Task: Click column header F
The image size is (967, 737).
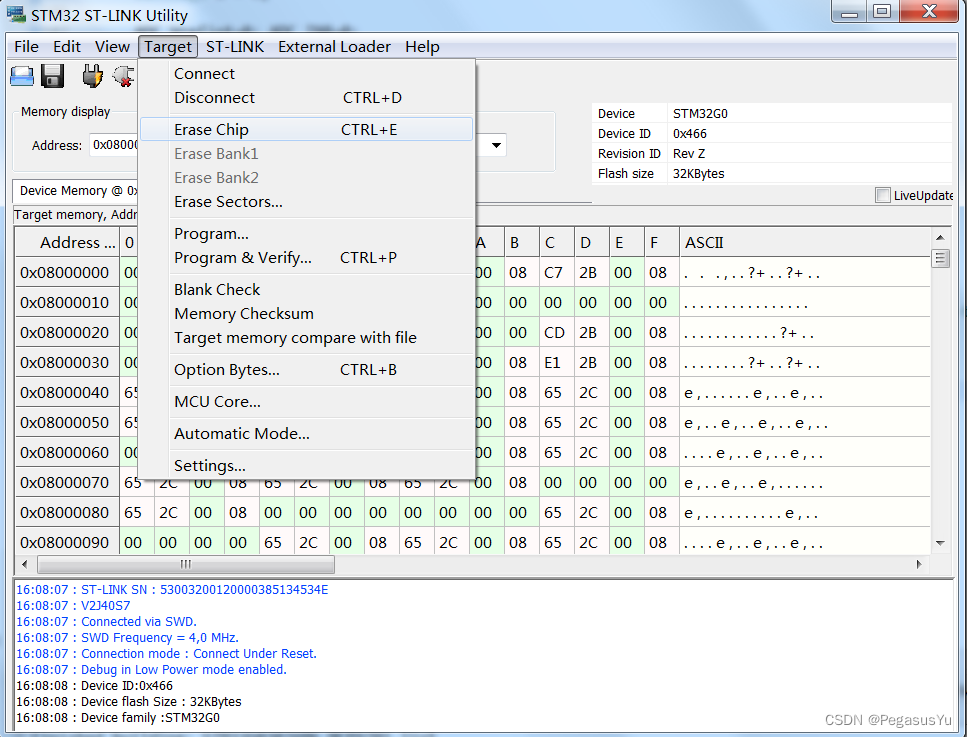Action: [662, 243]
